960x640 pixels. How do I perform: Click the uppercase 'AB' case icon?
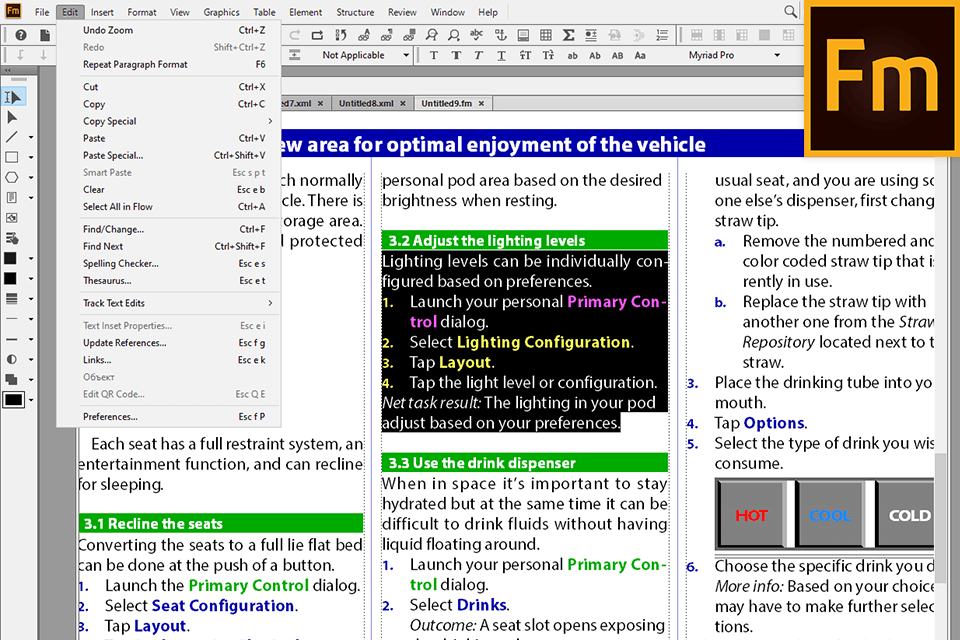point(617,55)
